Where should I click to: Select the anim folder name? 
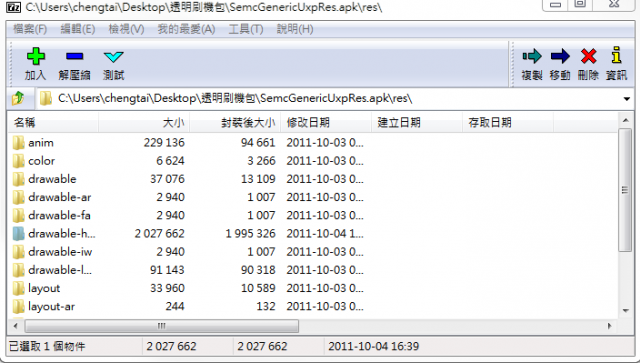(x=41, y=143)
